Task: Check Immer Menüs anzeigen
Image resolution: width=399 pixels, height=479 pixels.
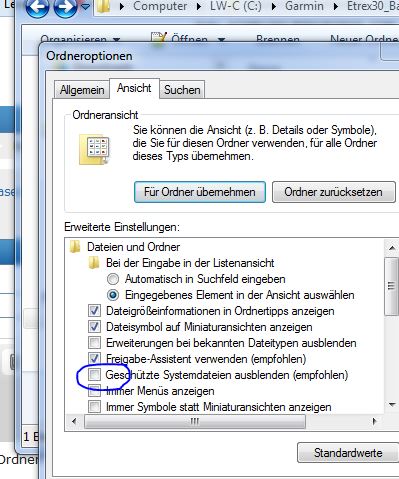Action: (x=94, y=391)
